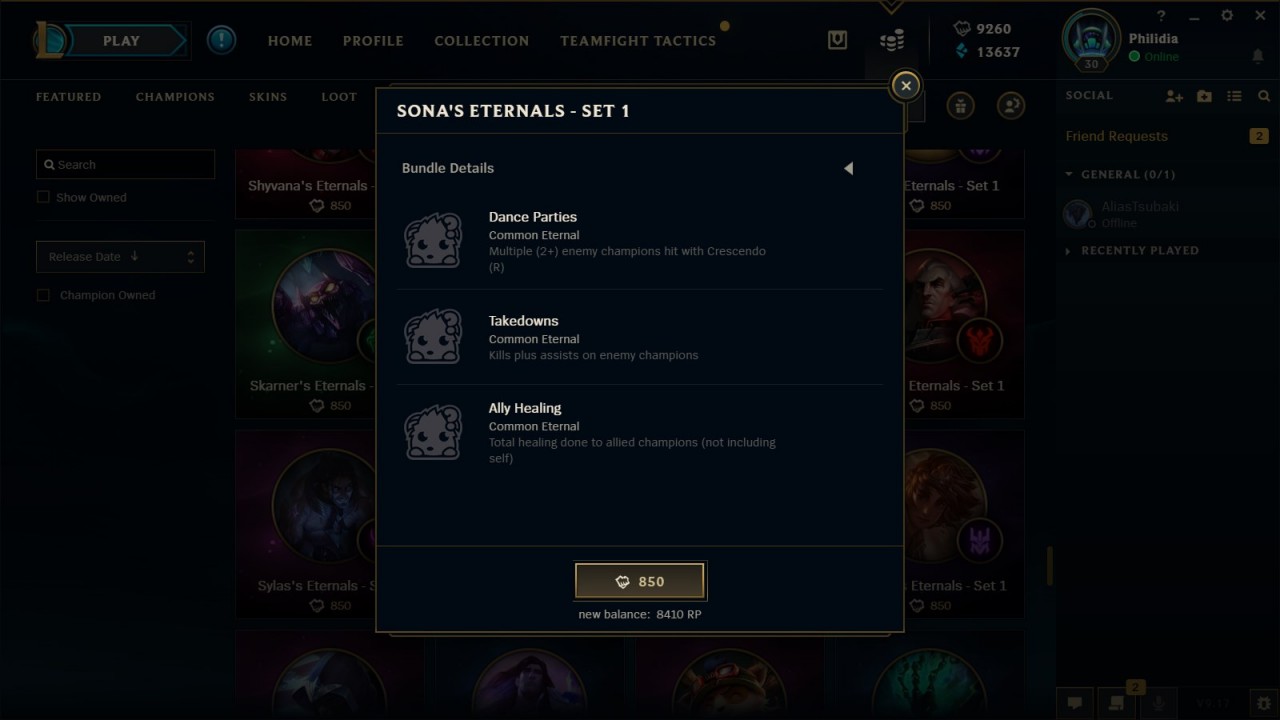1280x720 pixels.
Task: Click the add friend icon in Social
Action: [1174, 96]
